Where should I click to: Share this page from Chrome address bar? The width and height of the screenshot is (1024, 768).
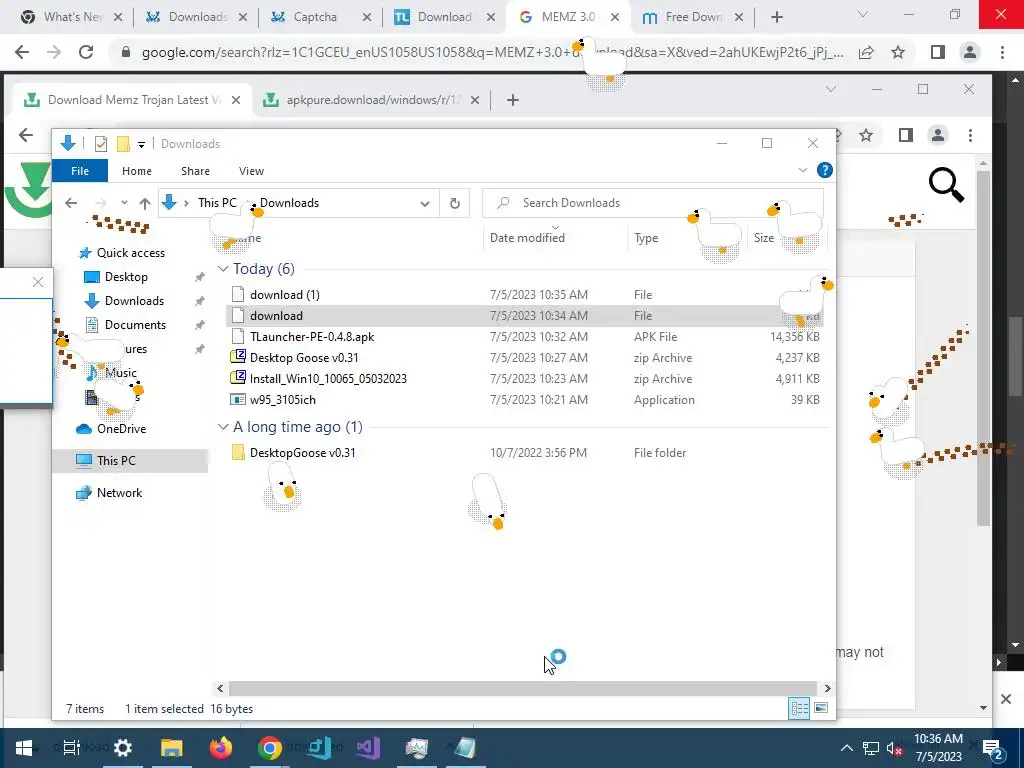(x=866, y=52)
